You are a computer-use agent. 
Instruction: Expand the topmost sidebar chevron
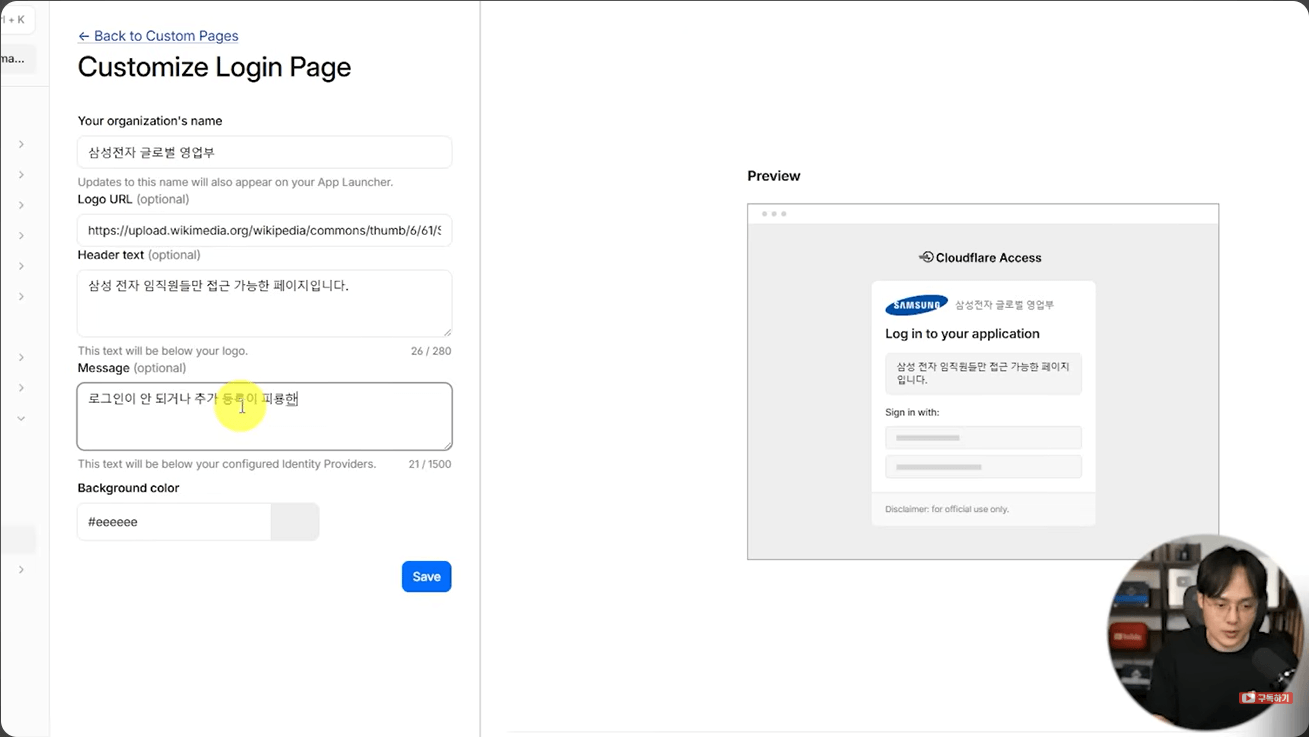[21, 144]
